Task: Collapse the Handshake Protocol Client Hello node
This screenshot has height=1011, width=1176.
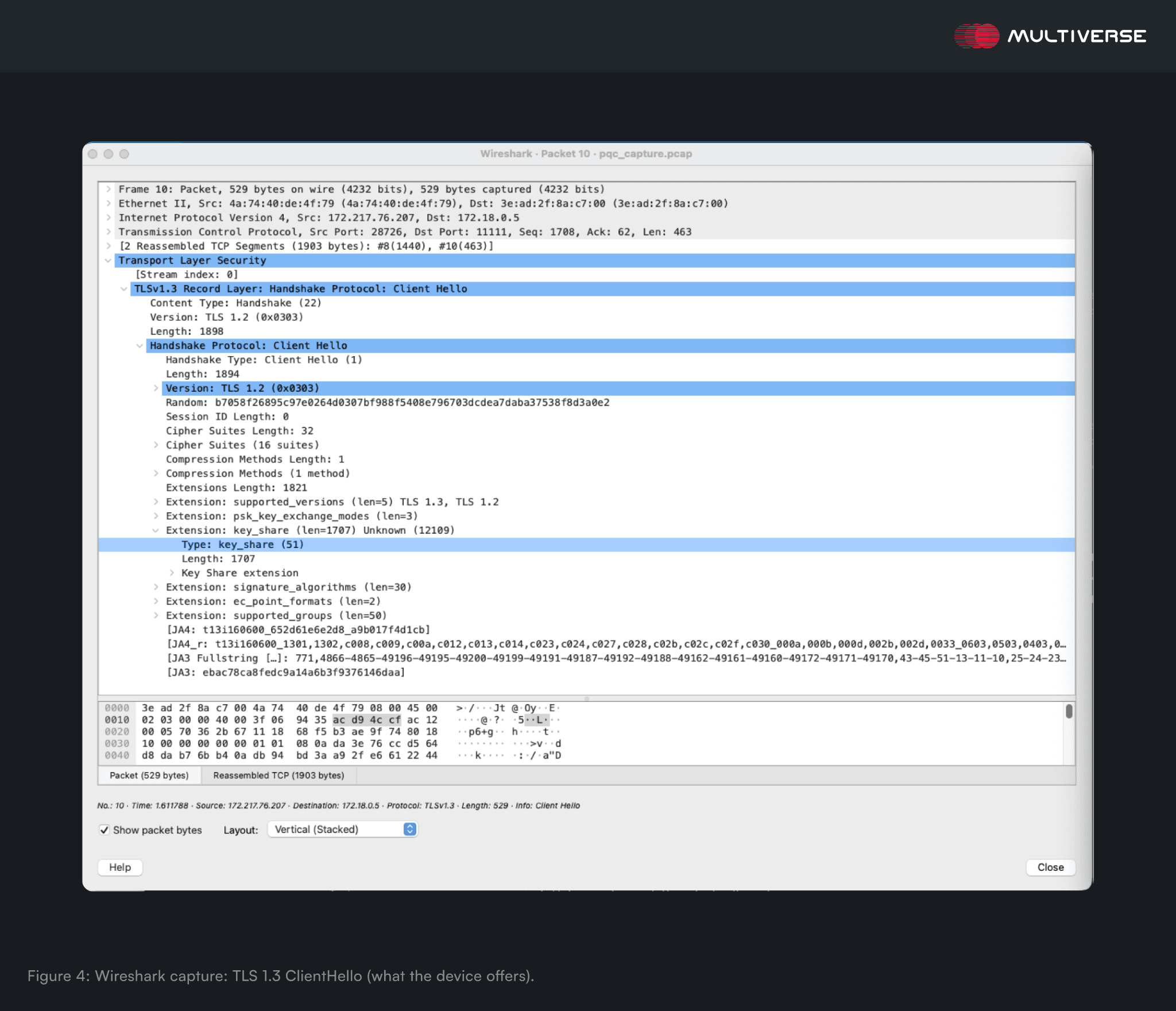Action: [140, 346]
